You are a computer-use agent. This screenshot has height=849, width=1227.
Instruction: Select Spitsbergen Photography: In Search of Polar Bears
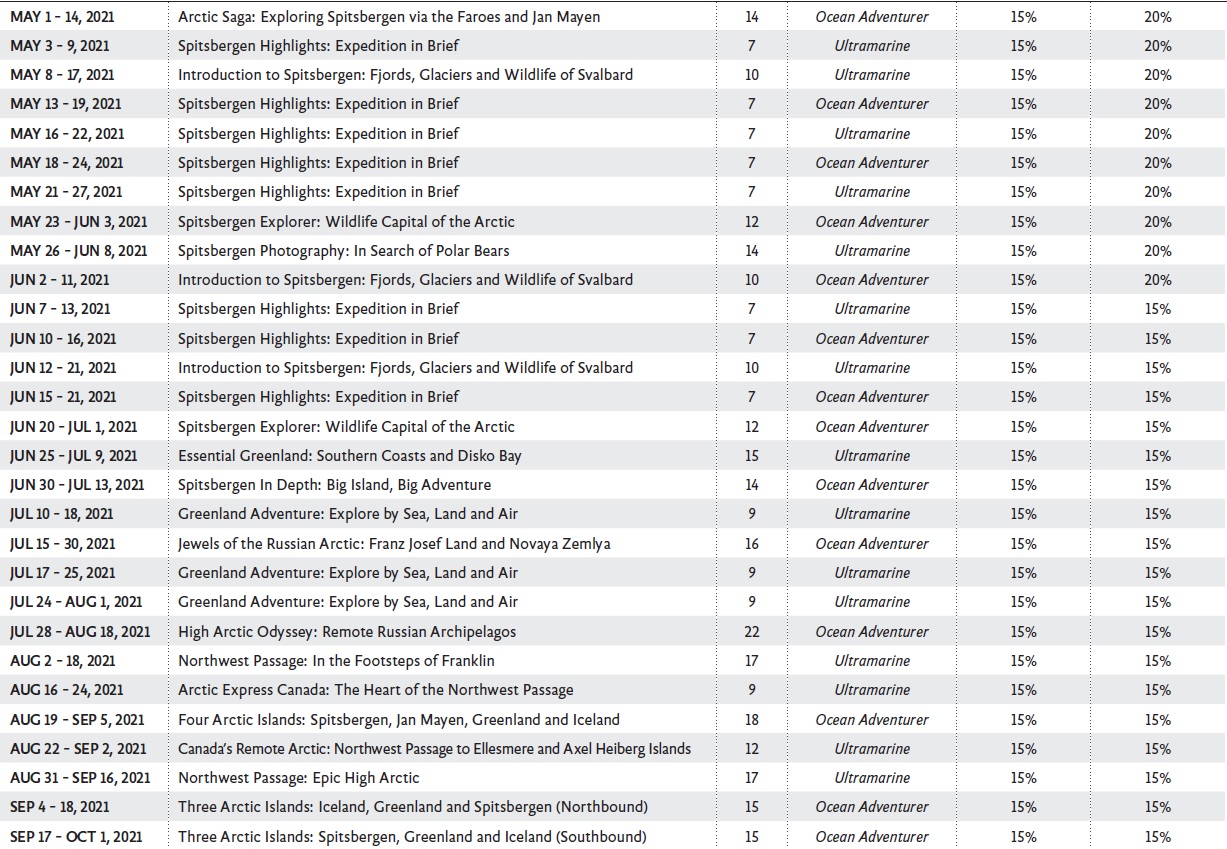point(344,251)
